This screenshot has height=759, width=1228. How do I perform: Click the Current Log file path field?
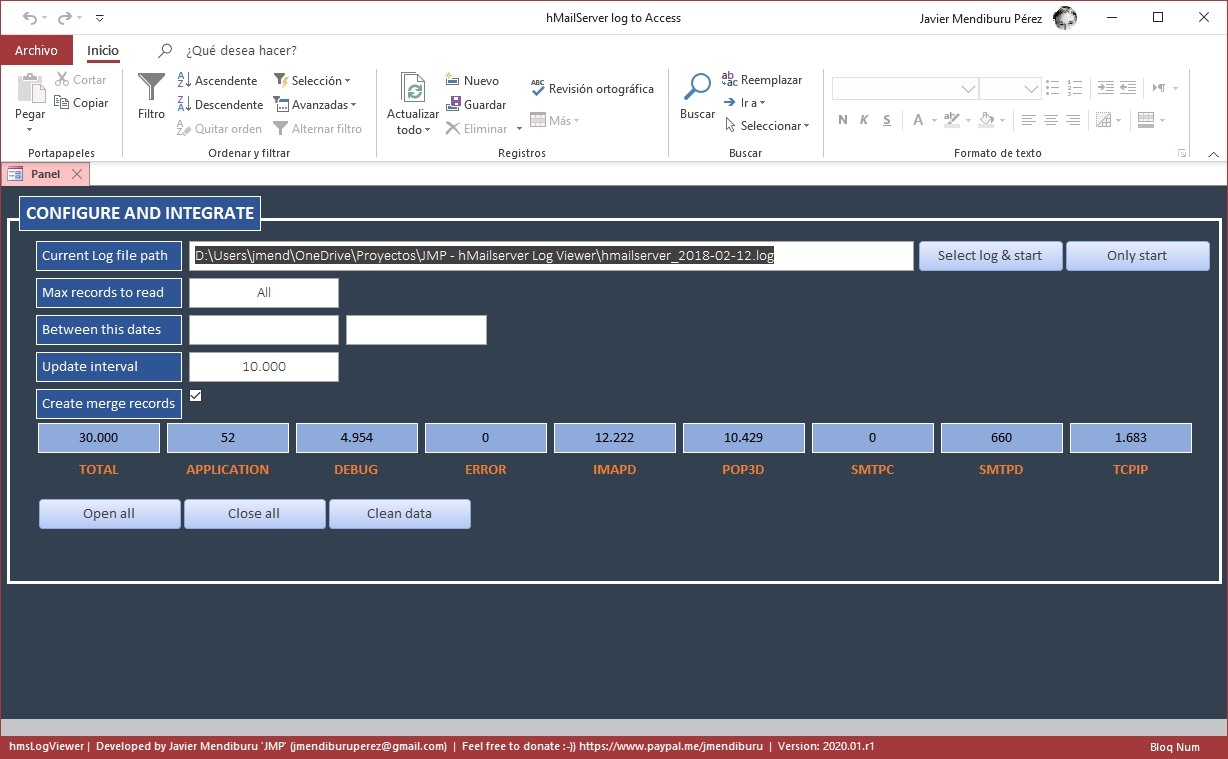click(551, 256)
